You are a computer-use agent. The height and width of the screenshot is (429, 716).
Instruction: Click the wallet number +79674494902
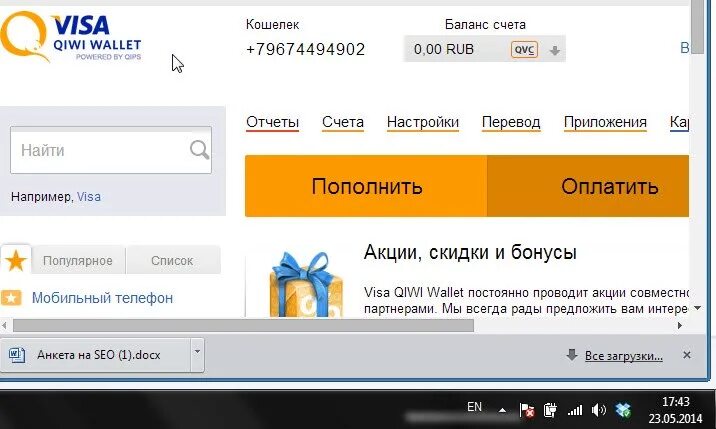tap(305, 49)
